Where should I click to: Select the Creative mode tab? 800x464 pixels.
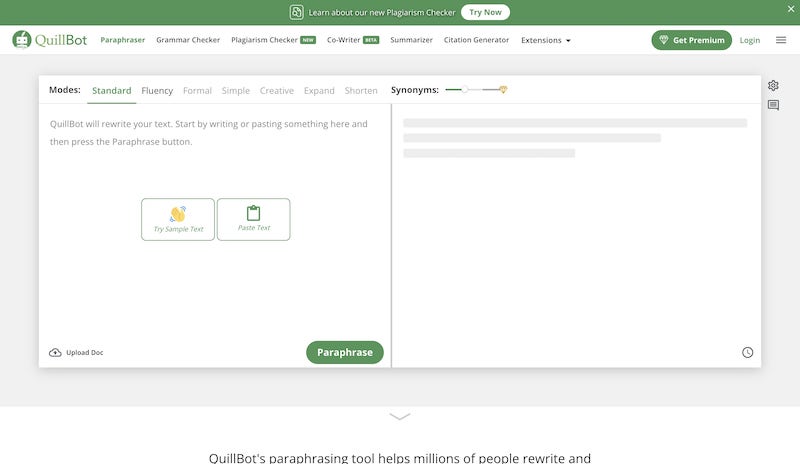pyautogui.click(x=277, y=90)
